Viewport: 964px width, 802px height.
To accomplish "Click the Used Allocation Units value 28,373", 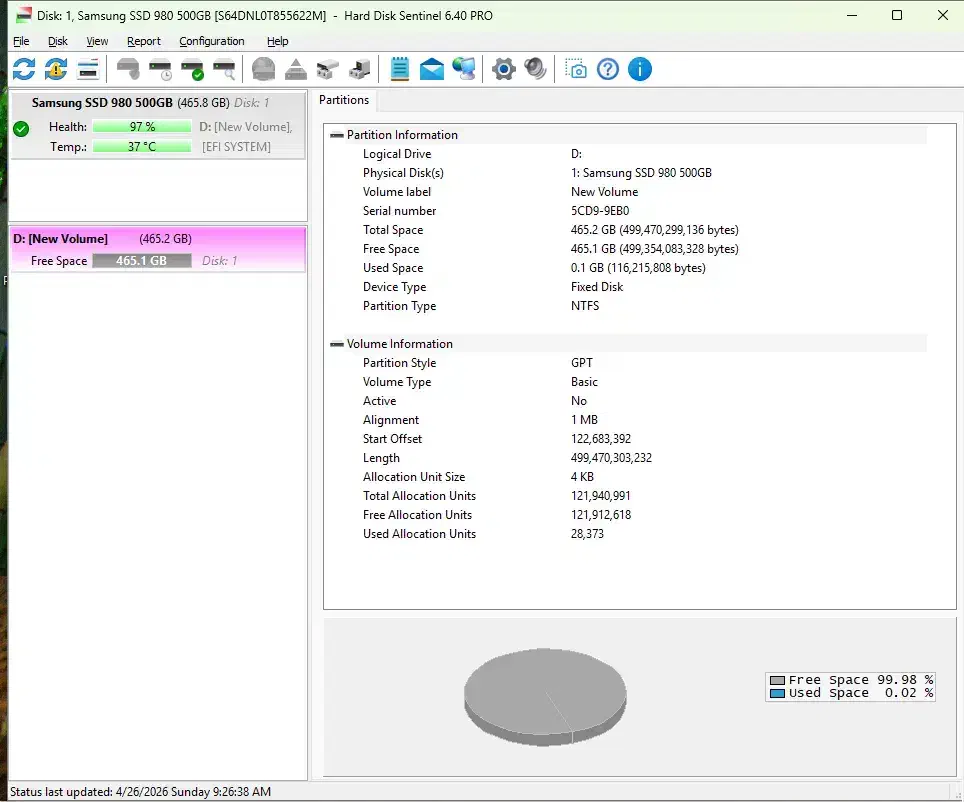I will pyautogui.click(x=587, y=534).
